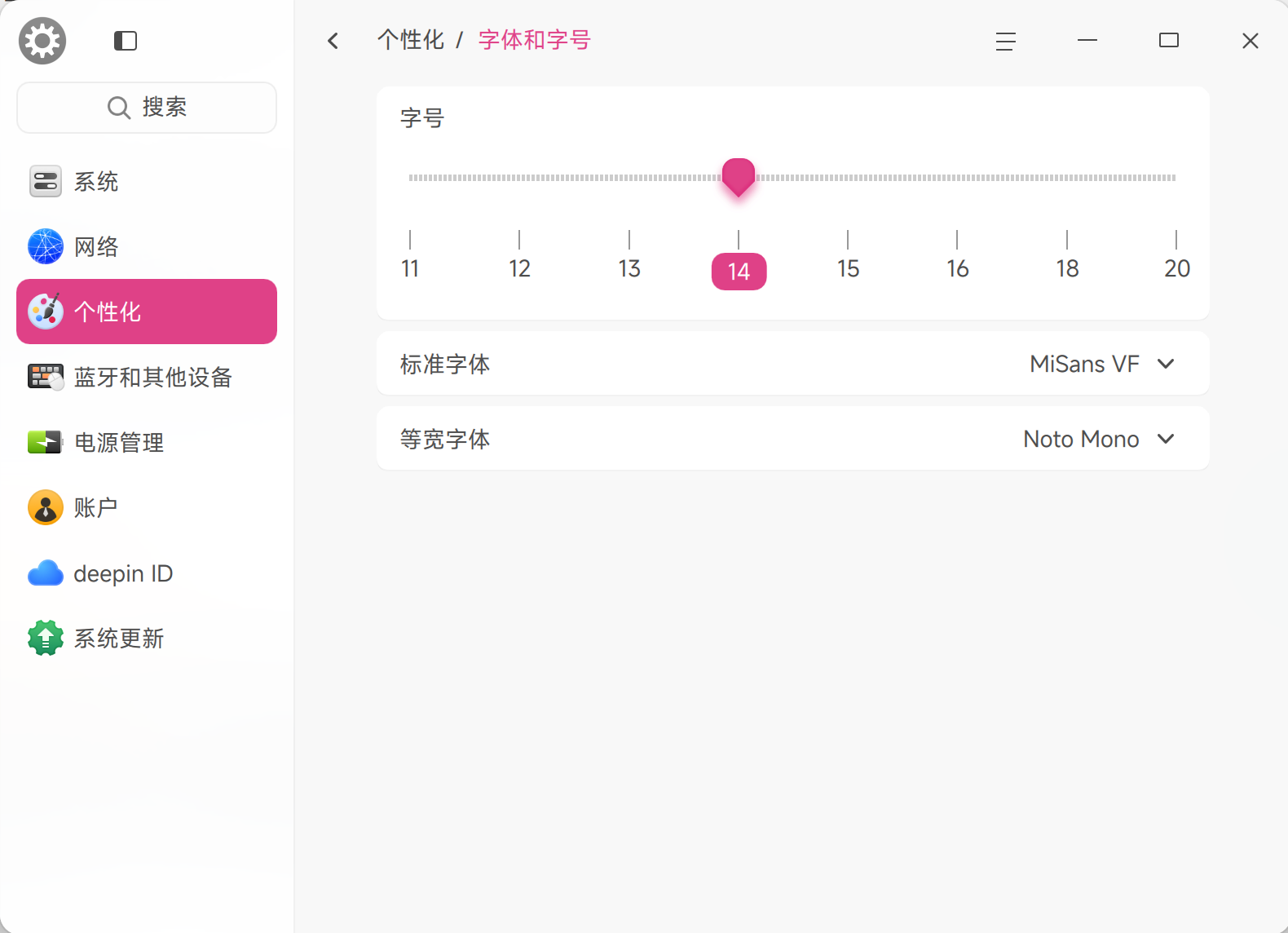The width and height of the screenshot is (1288, 933).
Task: Open the Network (网络) globe icon
Action: pos(46,246)
